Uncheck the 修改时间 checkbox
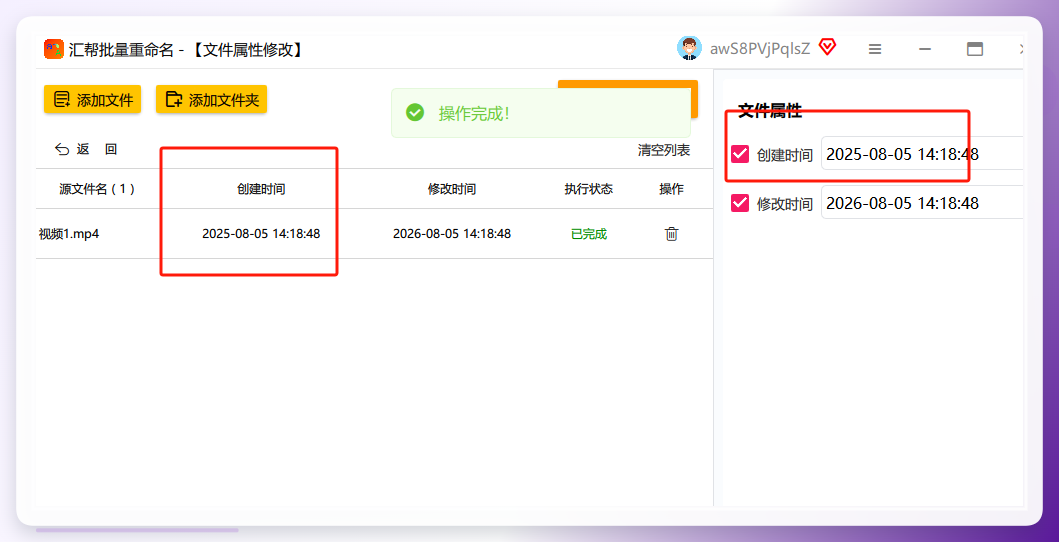 click(x=740, y=203)
